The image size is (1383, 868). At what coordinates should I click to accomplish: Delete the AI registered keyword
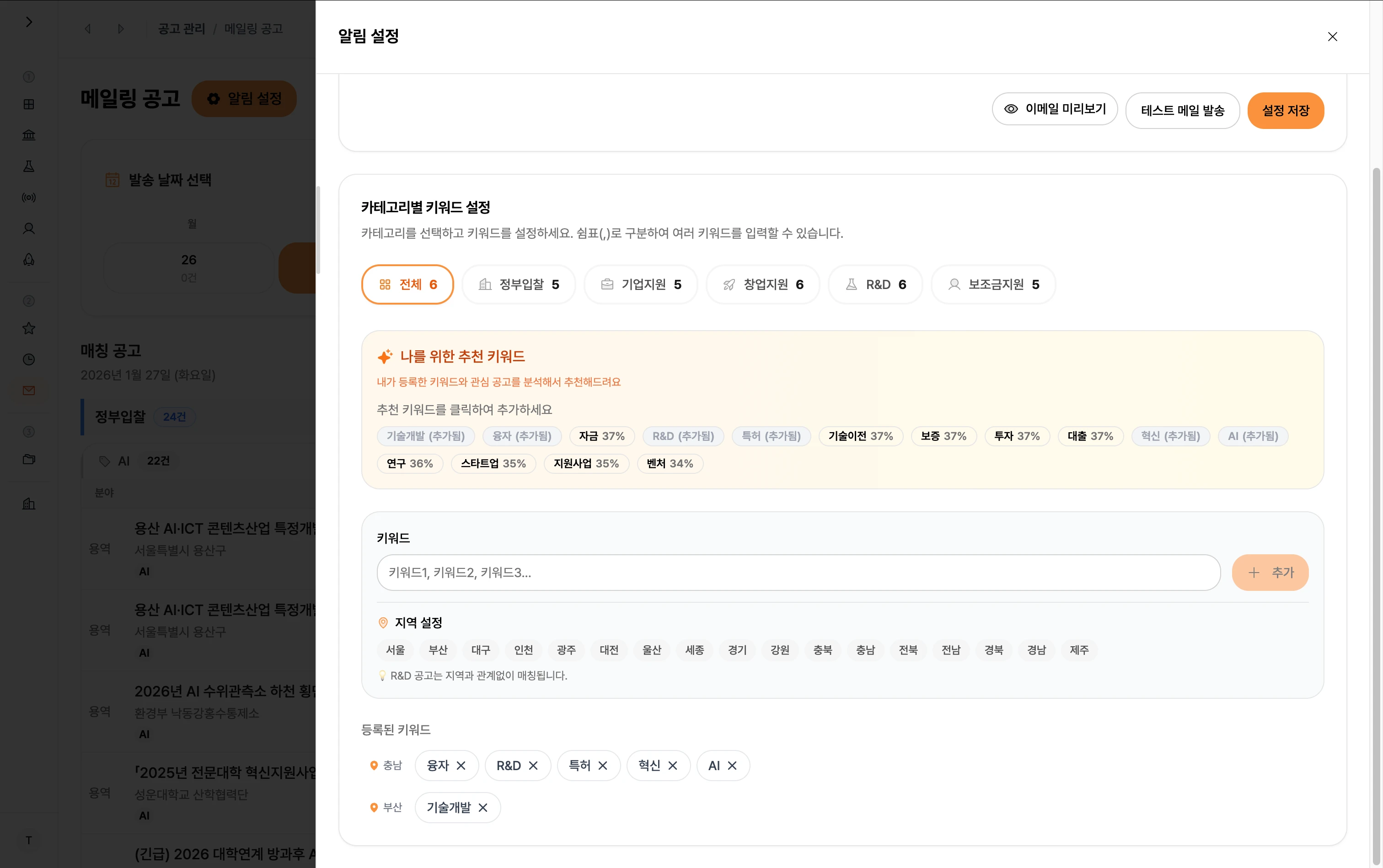tap(732, 766)
